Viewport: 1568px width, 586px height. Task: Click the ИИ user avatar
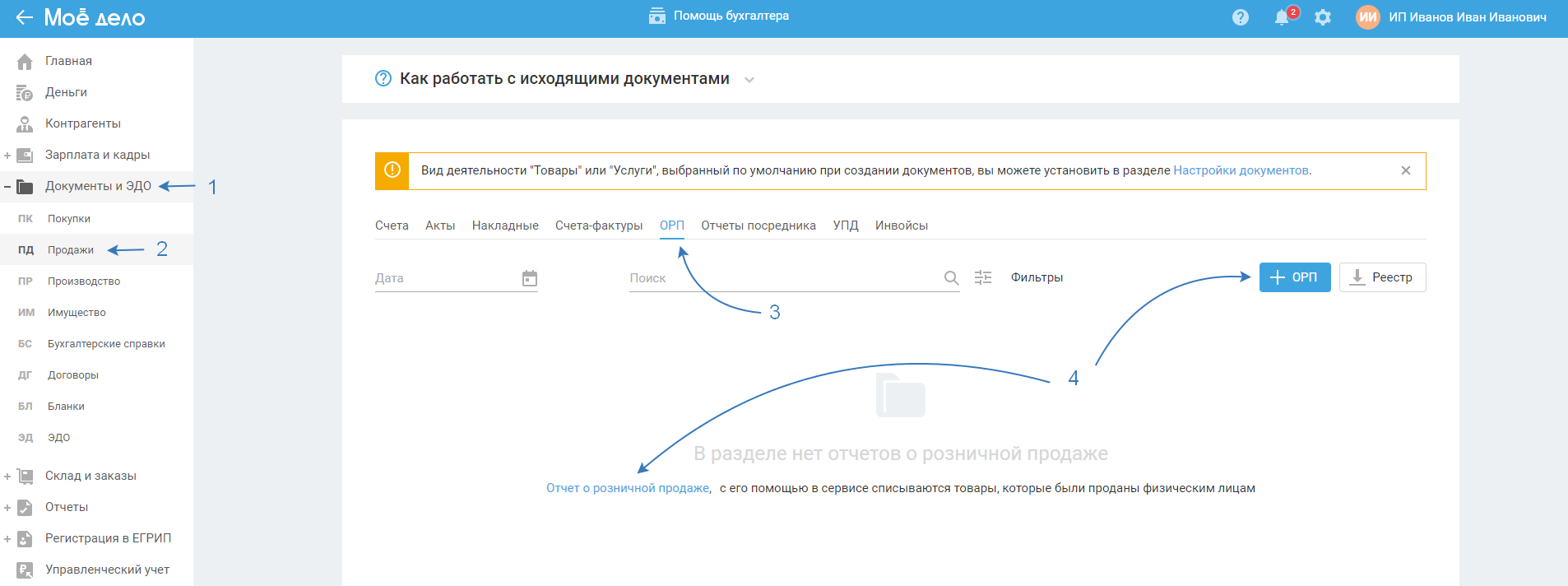[x=1368, y=17]
